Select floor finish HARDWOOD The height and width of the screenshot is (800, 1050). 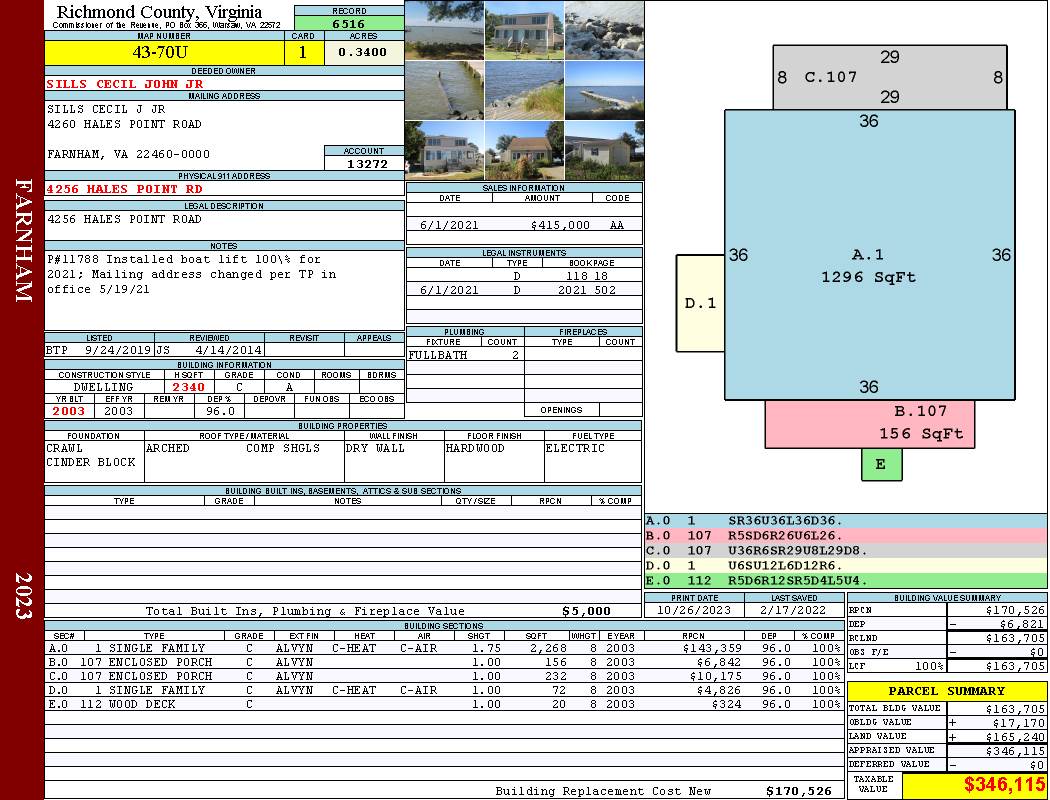pyautogui.click(x=475, y=448)
